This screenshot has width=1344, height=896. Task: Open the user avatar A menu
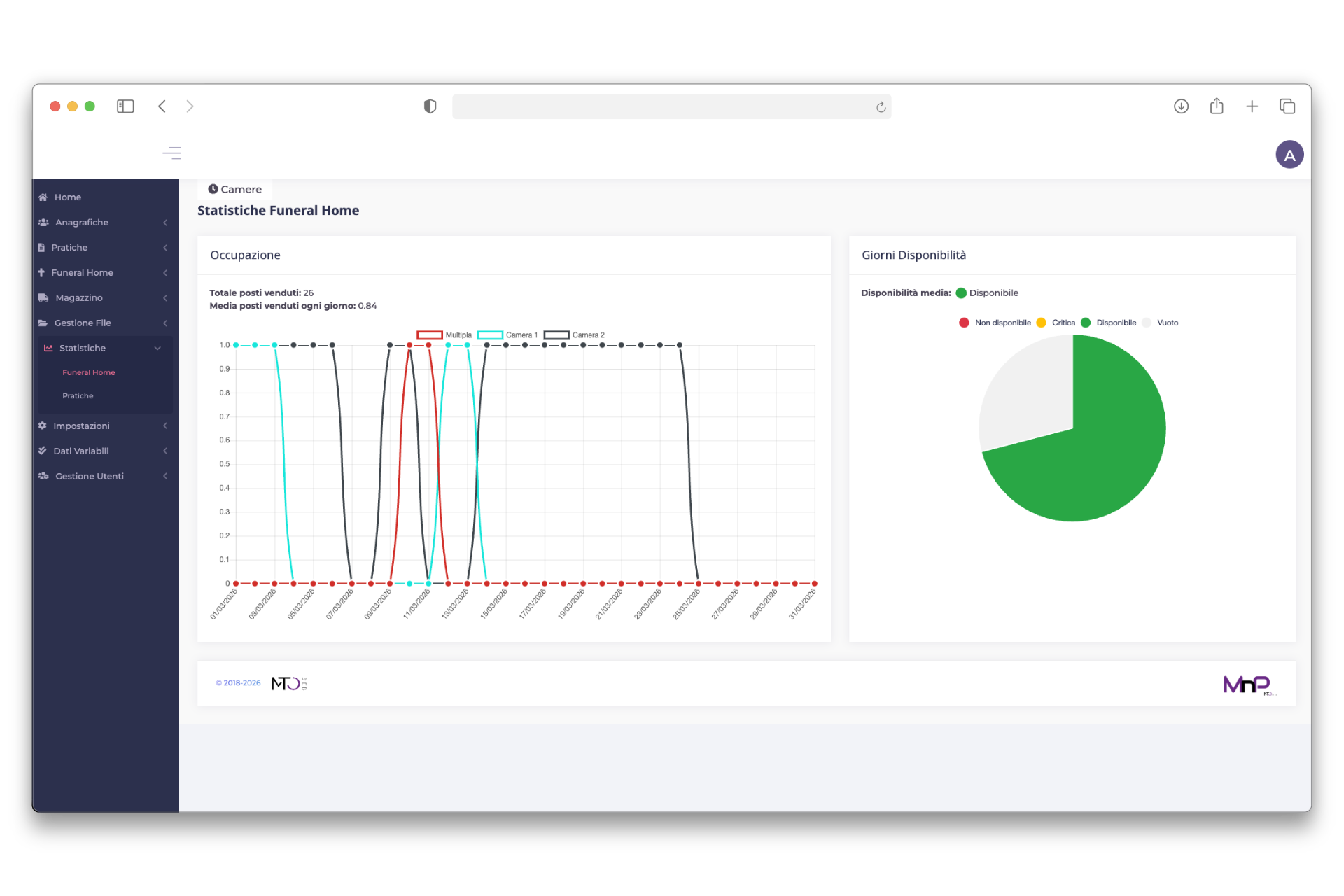1289,155
